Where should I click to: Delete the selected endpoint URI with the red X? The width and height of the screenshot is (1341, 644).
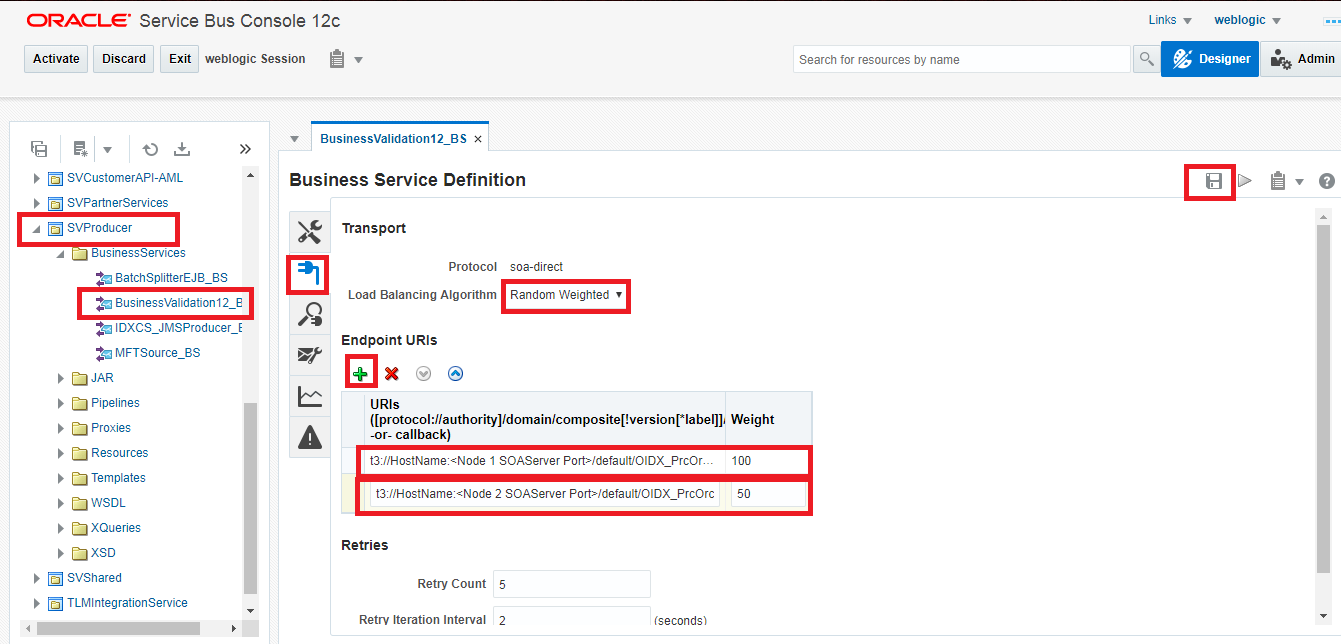[x=391, y=372]
